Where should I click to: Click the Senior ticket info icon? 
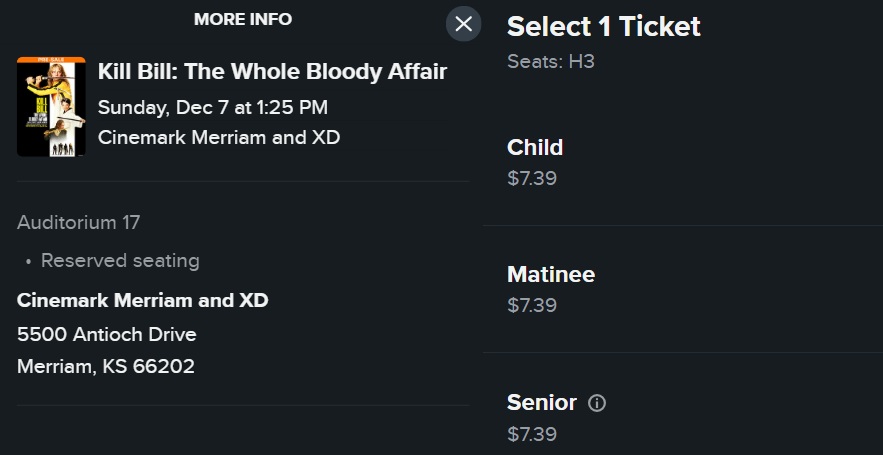click(x=597, y=403)
